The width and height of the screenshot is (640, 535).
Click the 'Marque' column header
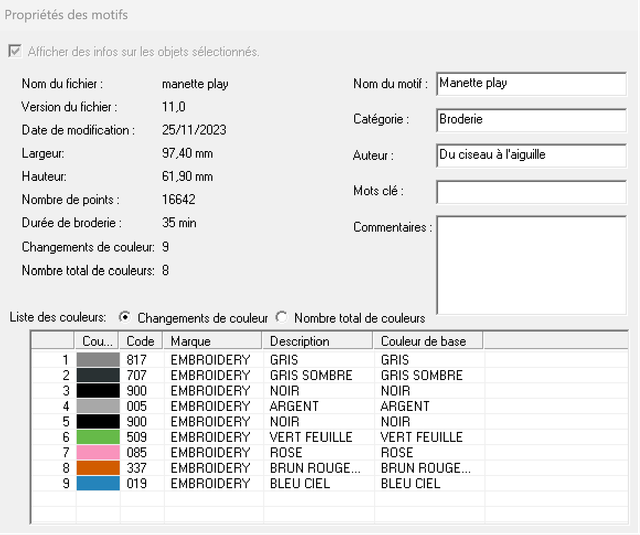[214, 341]
